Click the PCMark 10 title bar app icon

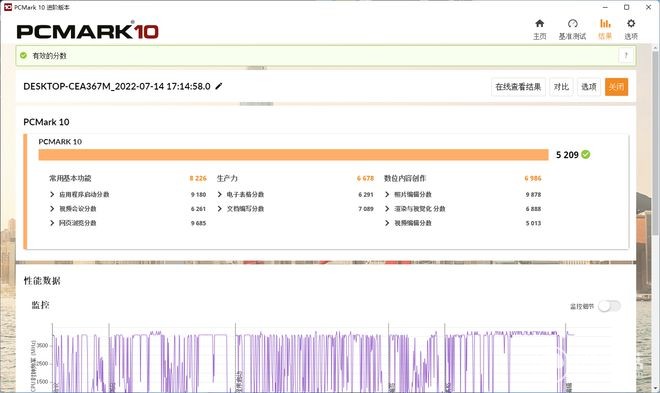(x=8, y=7)
